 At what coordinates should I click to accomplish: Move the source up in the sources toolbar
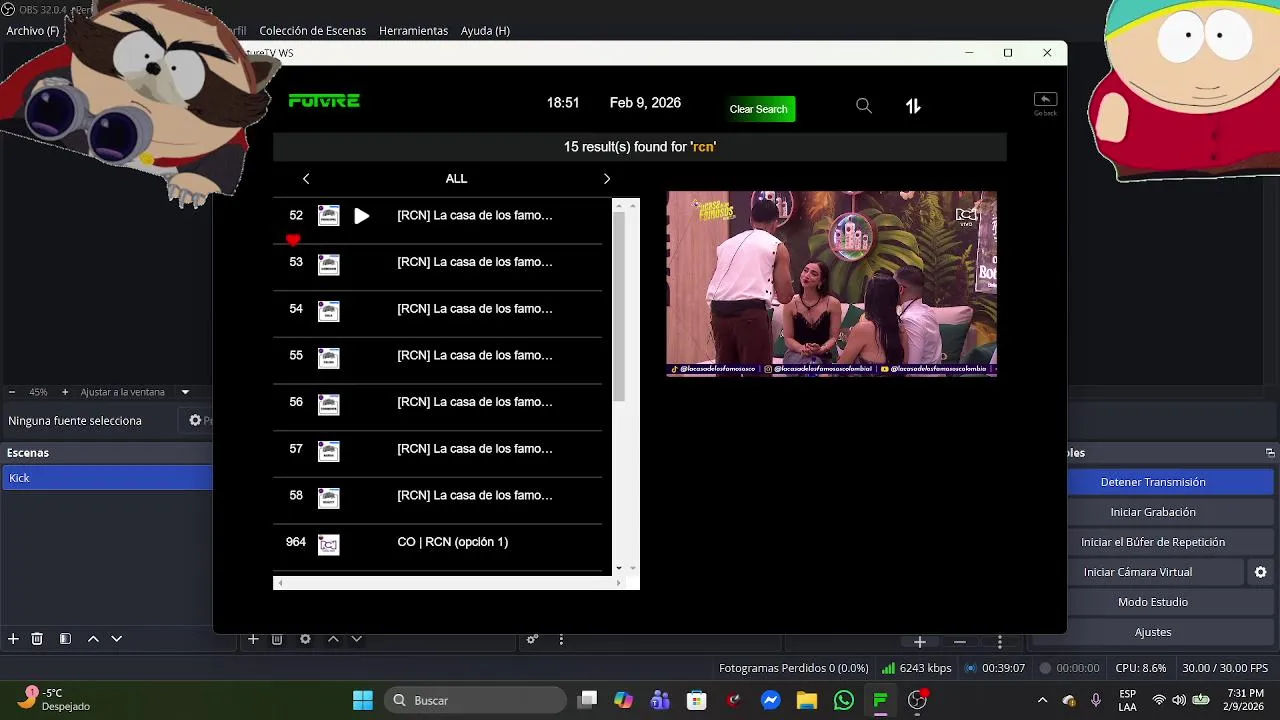click(333, 639)
